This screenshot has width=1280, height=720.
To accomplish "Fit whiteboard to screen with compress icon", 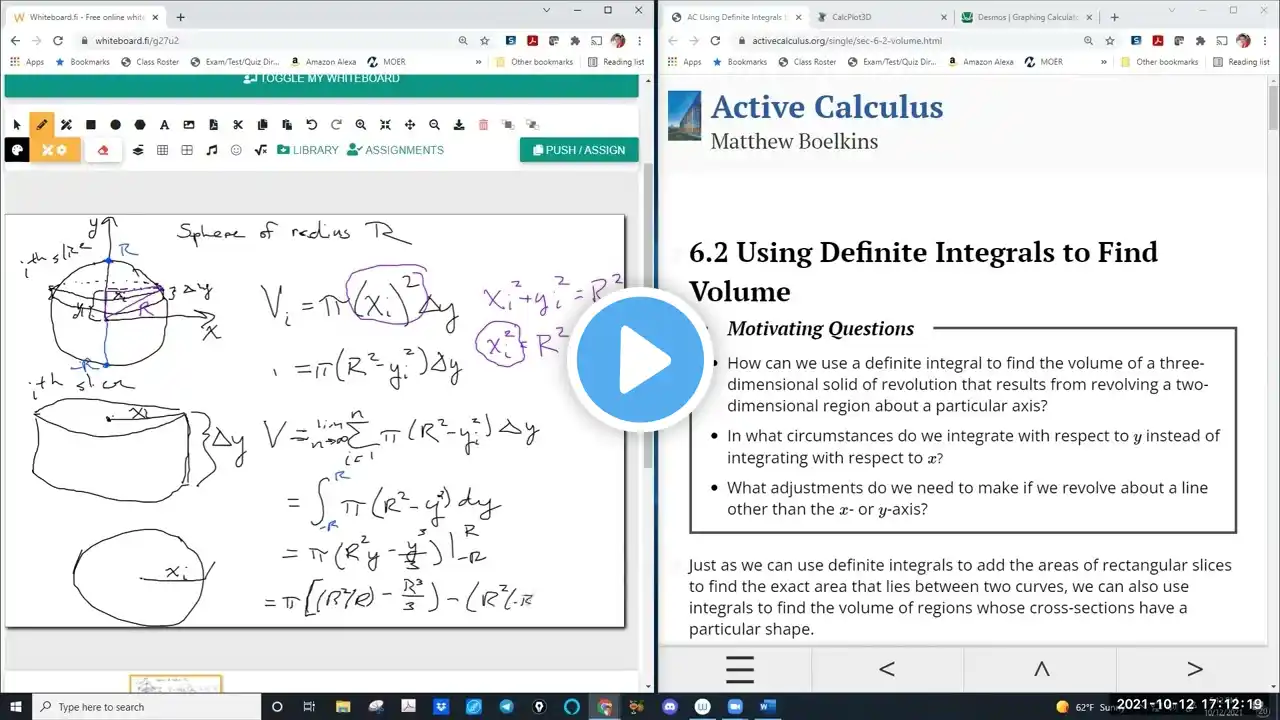I will [385, 125].
